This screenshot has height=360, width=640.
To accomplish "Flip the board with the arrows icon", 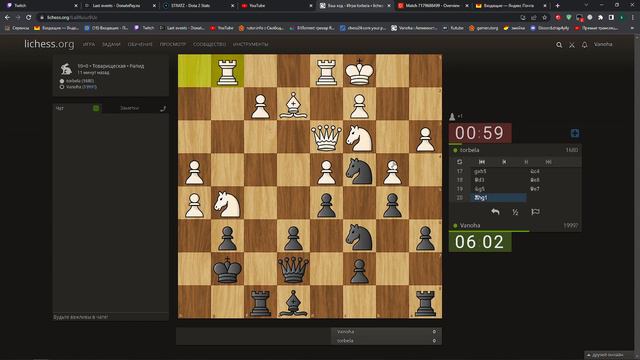I will [x=460, y=162].
